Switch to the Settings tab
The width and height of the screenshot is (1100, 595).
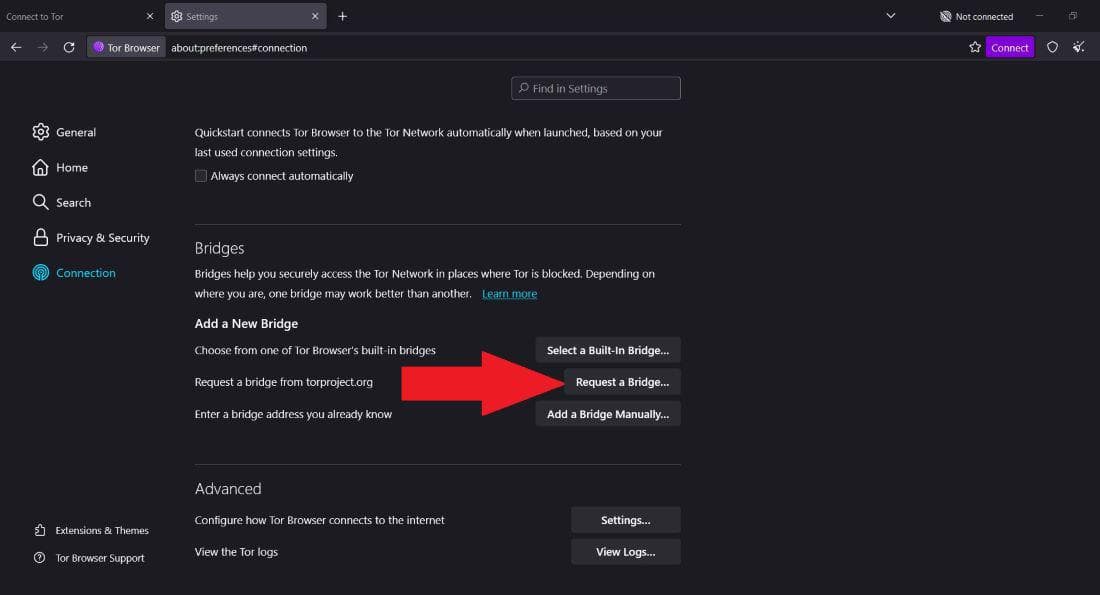coord(246,16)
